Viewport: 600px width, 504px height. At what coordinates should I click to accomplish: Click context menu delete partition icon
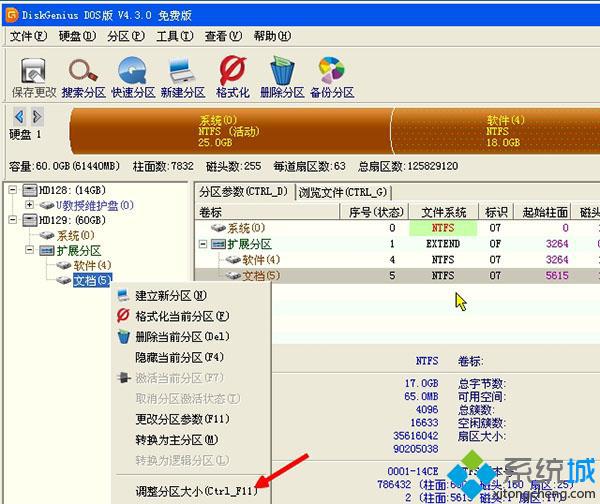(x=123, y=337)
